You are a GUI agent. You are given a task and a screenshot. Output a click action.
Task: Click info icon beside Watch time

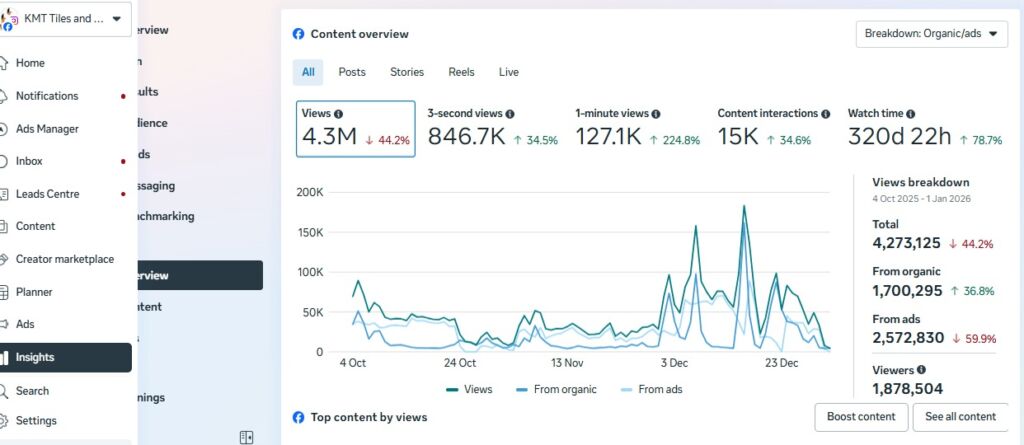pyautogui.click(x=910, y=114)
